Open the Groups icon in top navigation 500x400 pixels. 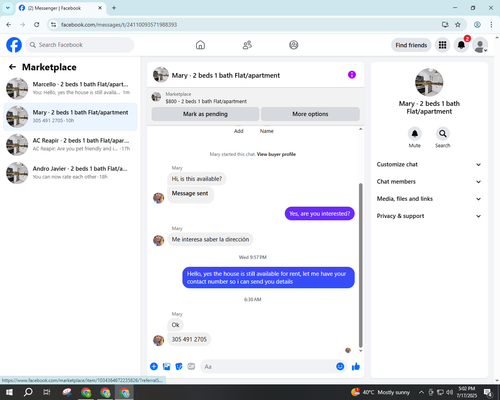click(294, 45)
